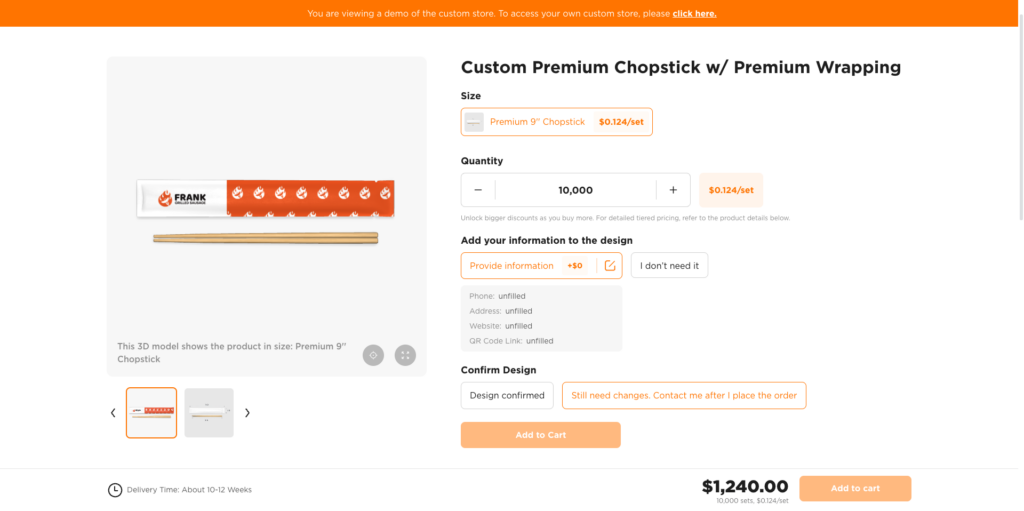The height and width of the screenshot is (511, 1024).
Task: Click the edit information pencil icon
Action: [x=610, y=266]
